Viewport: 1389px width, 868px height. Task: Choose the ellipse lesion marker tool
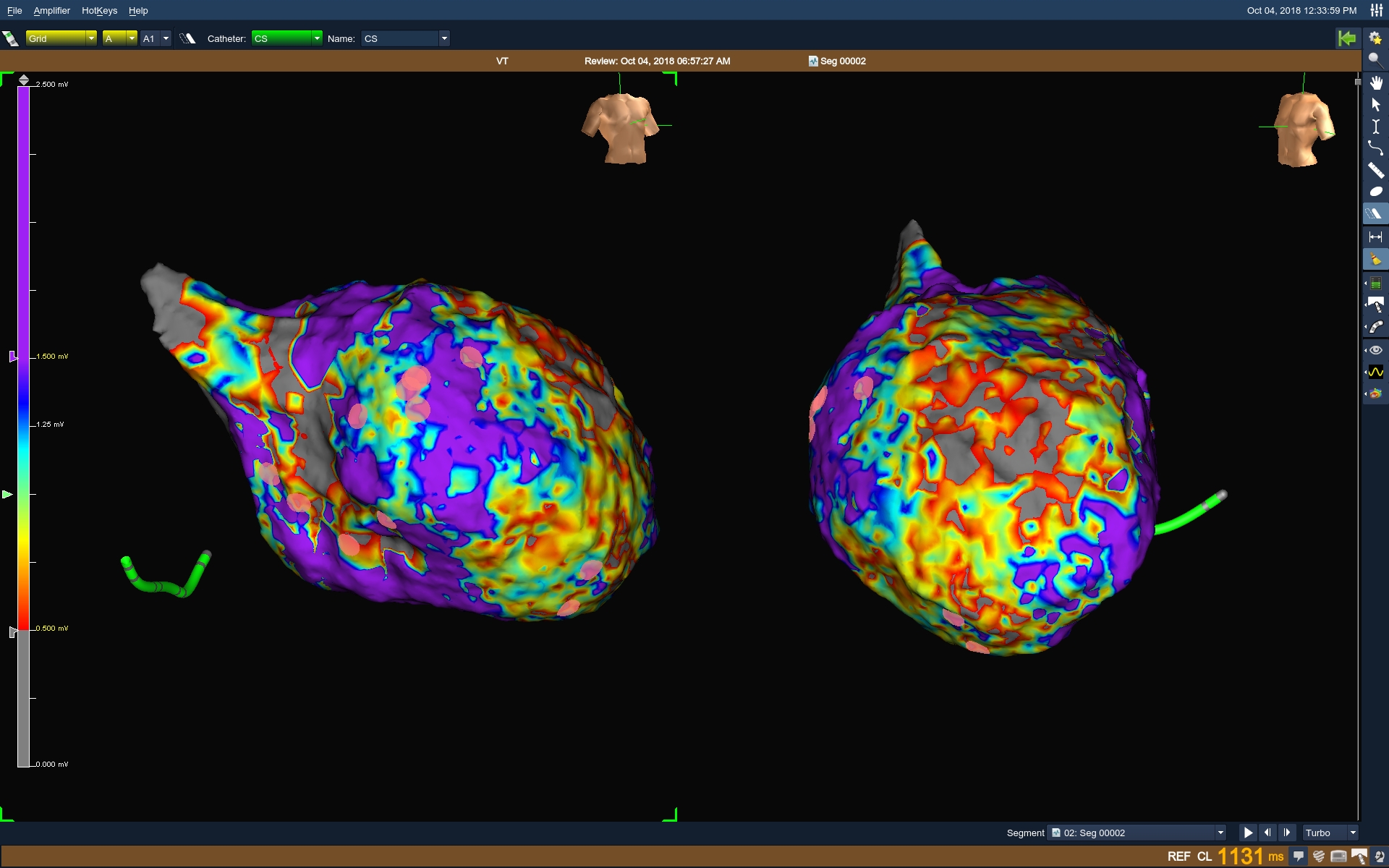1375,192
